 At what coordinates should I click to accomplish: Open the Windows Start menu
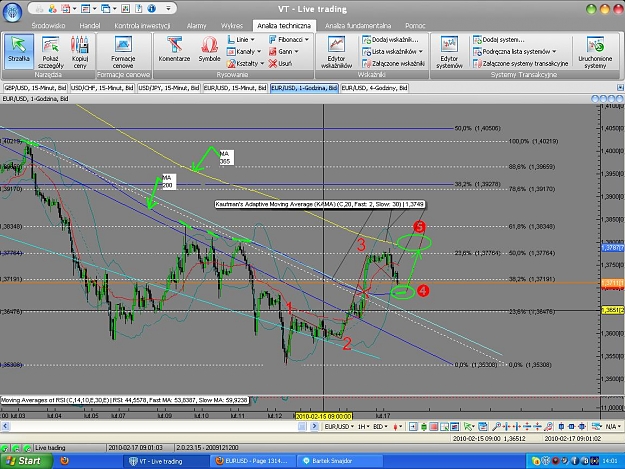26,461
